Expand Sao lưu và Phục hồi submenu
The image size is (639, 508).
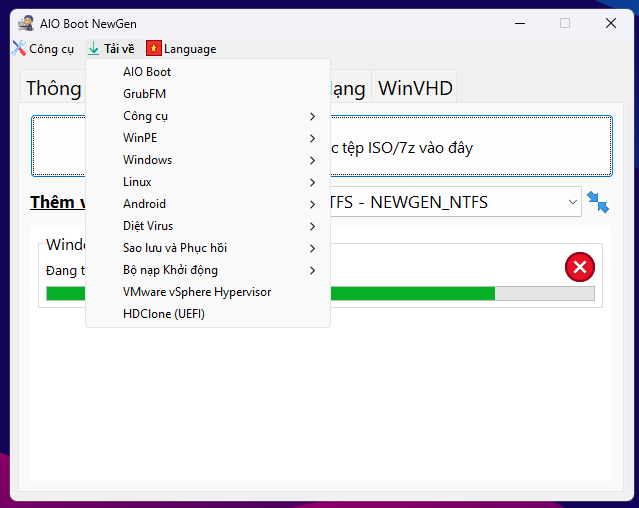[208, 248]
